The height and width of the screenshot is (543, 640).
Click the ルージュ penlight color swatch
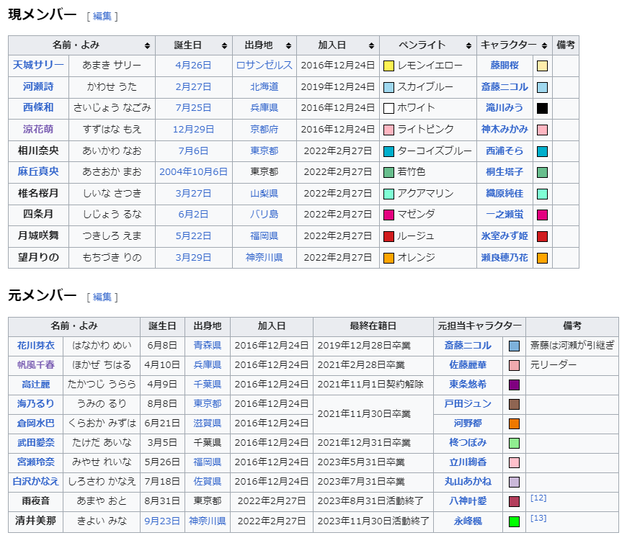point(389,236)
